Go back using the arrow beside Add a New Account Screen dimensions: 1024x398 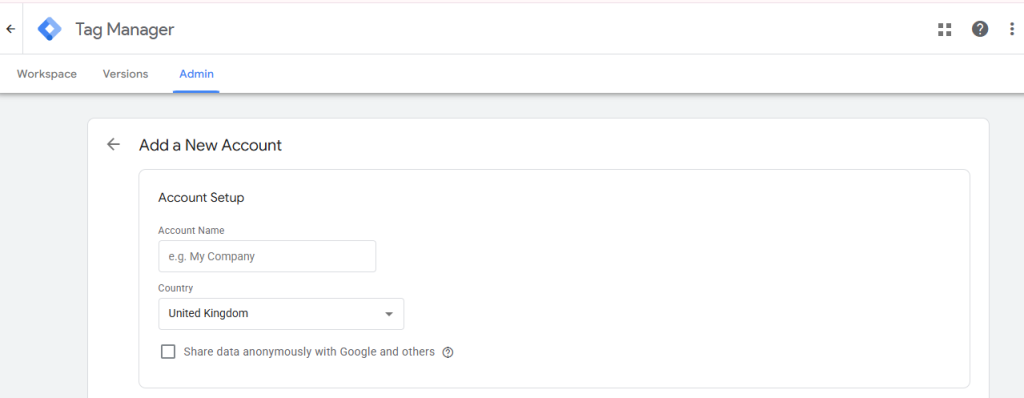pyautogui.click(x=114, y=144)
